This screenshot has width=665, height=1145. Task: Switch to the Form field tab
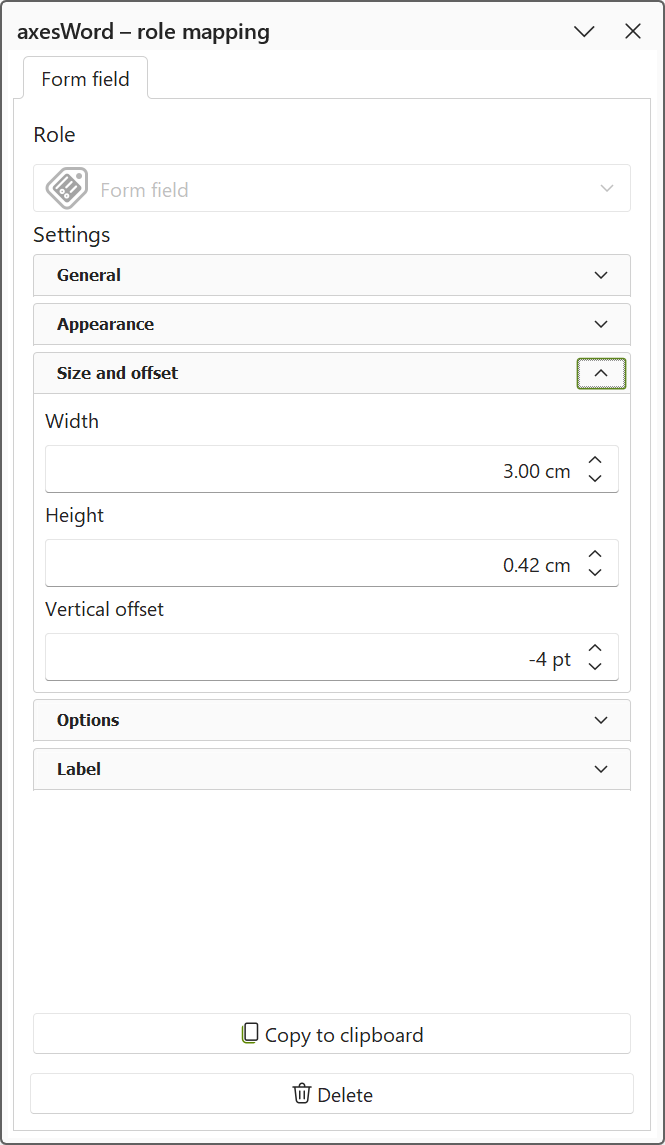coord(85,78)
